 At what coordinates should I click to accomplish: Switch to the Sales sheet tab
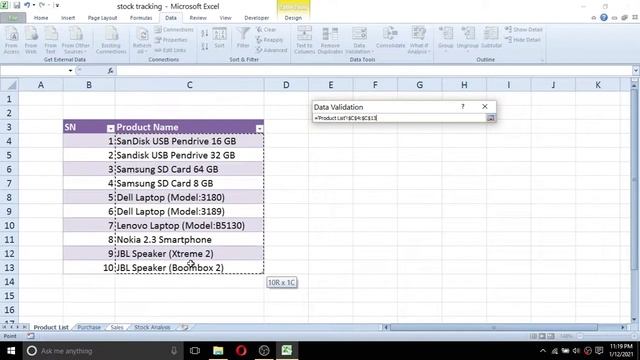tap(117, 327)
